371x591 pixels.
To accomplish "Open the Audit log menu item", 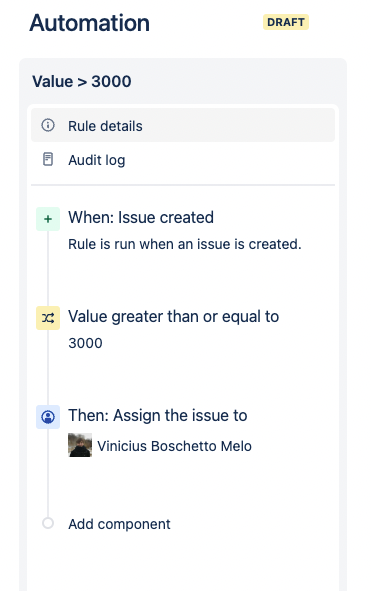I will point(183,160).
